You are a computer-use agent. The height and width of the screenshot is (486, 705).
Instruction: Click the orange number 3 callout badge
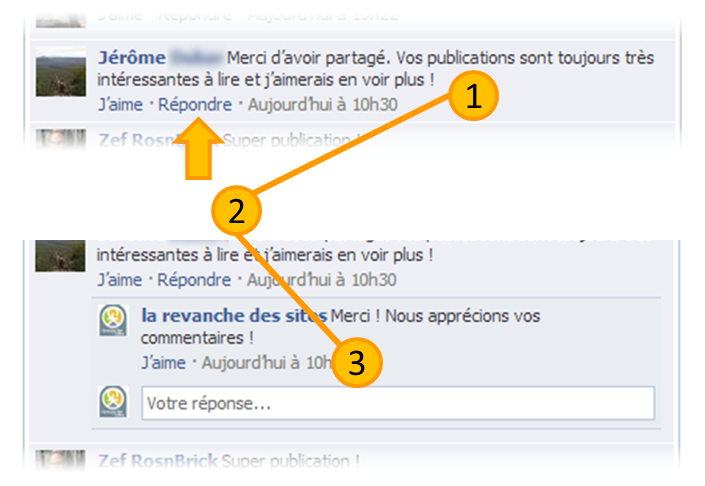tap(357, 363)
